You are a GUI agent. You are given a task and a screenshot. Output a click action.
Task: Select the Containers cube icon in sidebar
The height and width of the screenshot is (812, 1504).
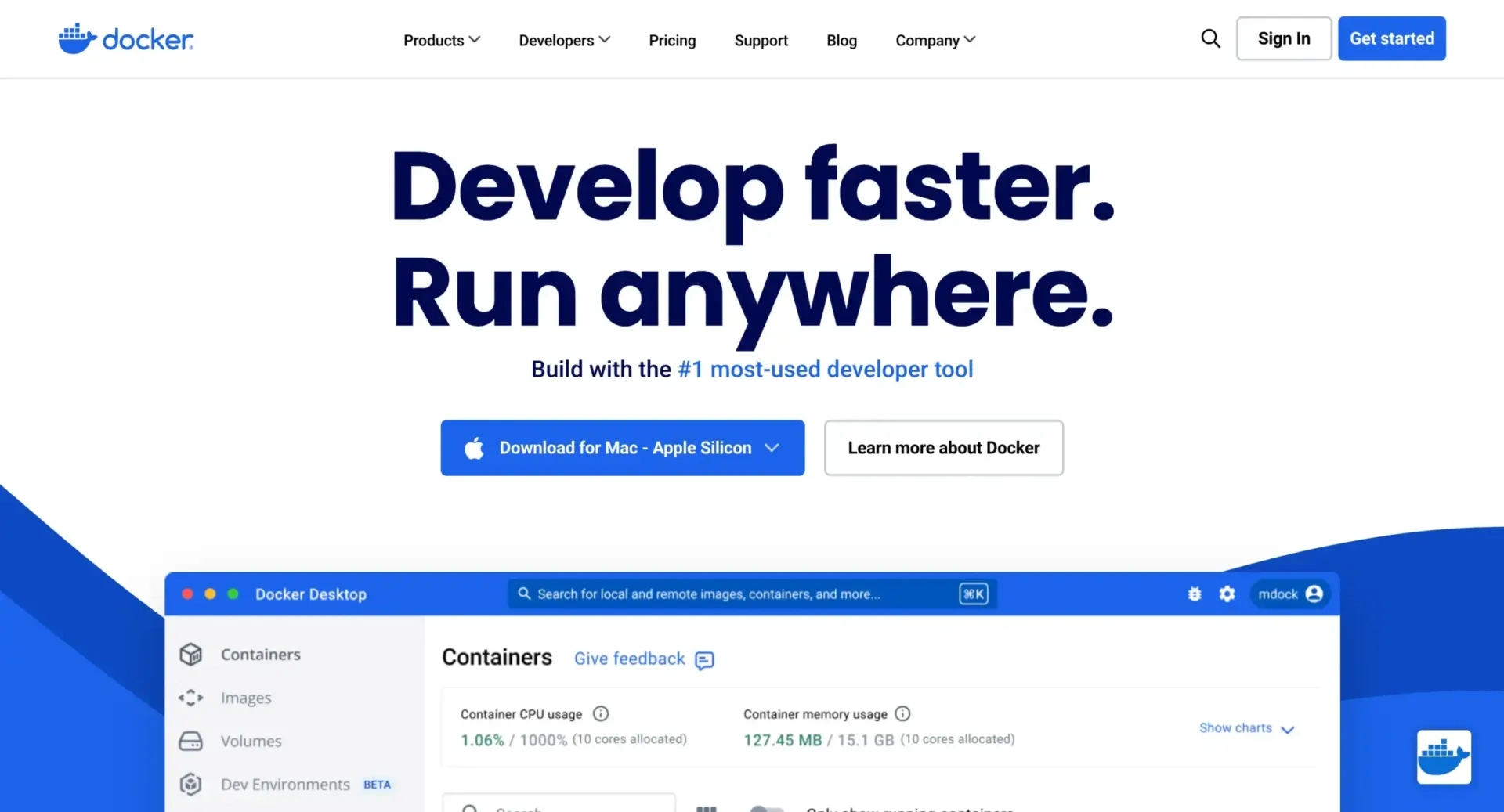(x=191, y=655)
